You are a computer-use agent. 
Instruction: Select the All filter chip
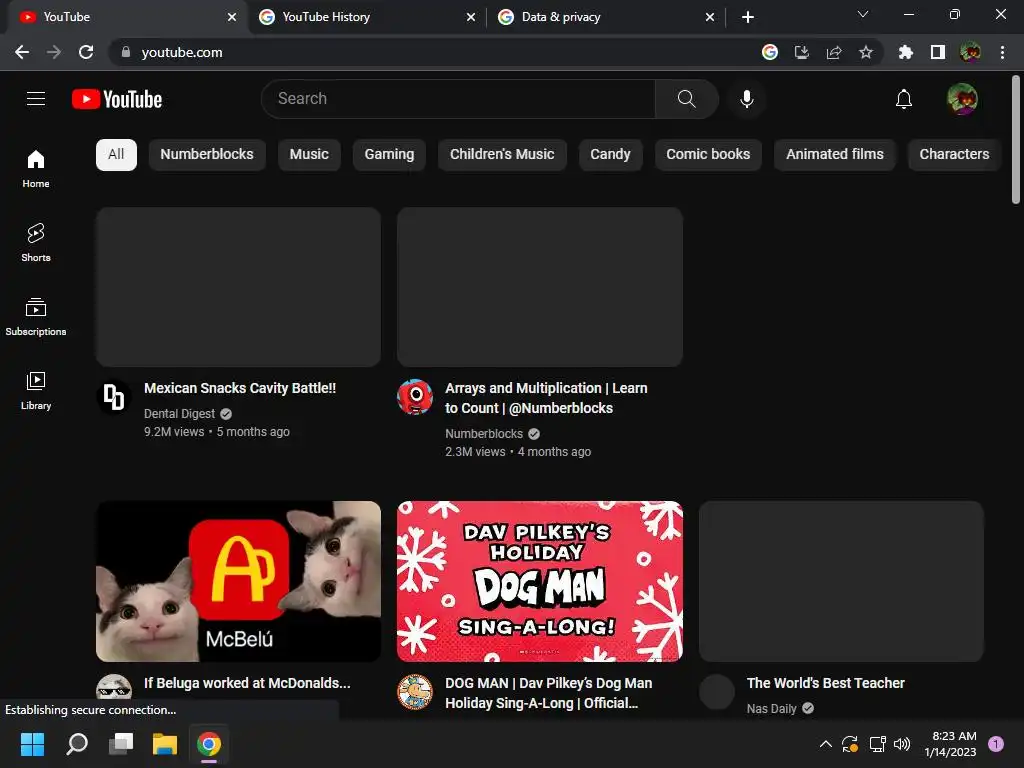pos(116,155)
